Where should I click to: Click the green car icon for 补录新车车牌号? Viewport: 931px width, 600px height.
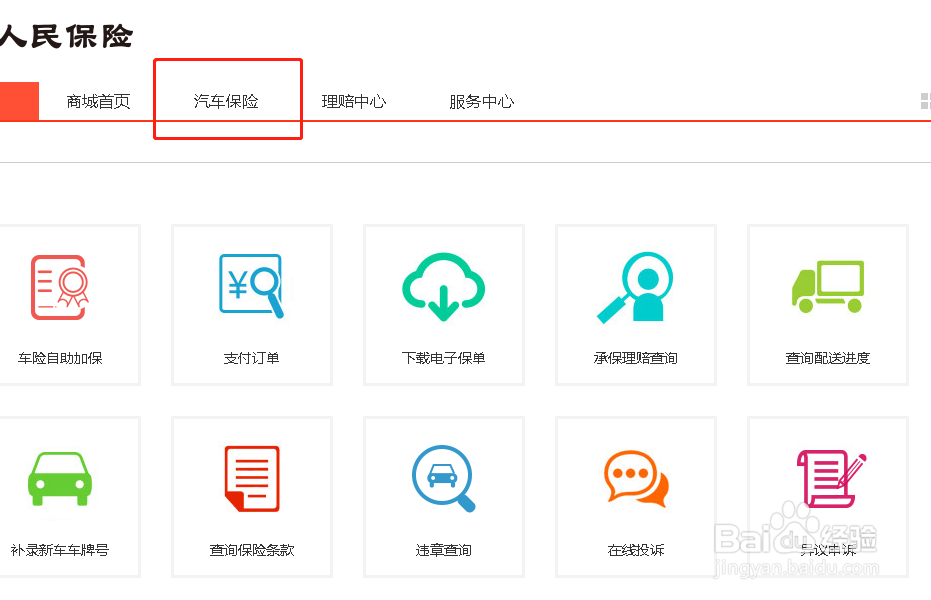[x=59, y=478]
